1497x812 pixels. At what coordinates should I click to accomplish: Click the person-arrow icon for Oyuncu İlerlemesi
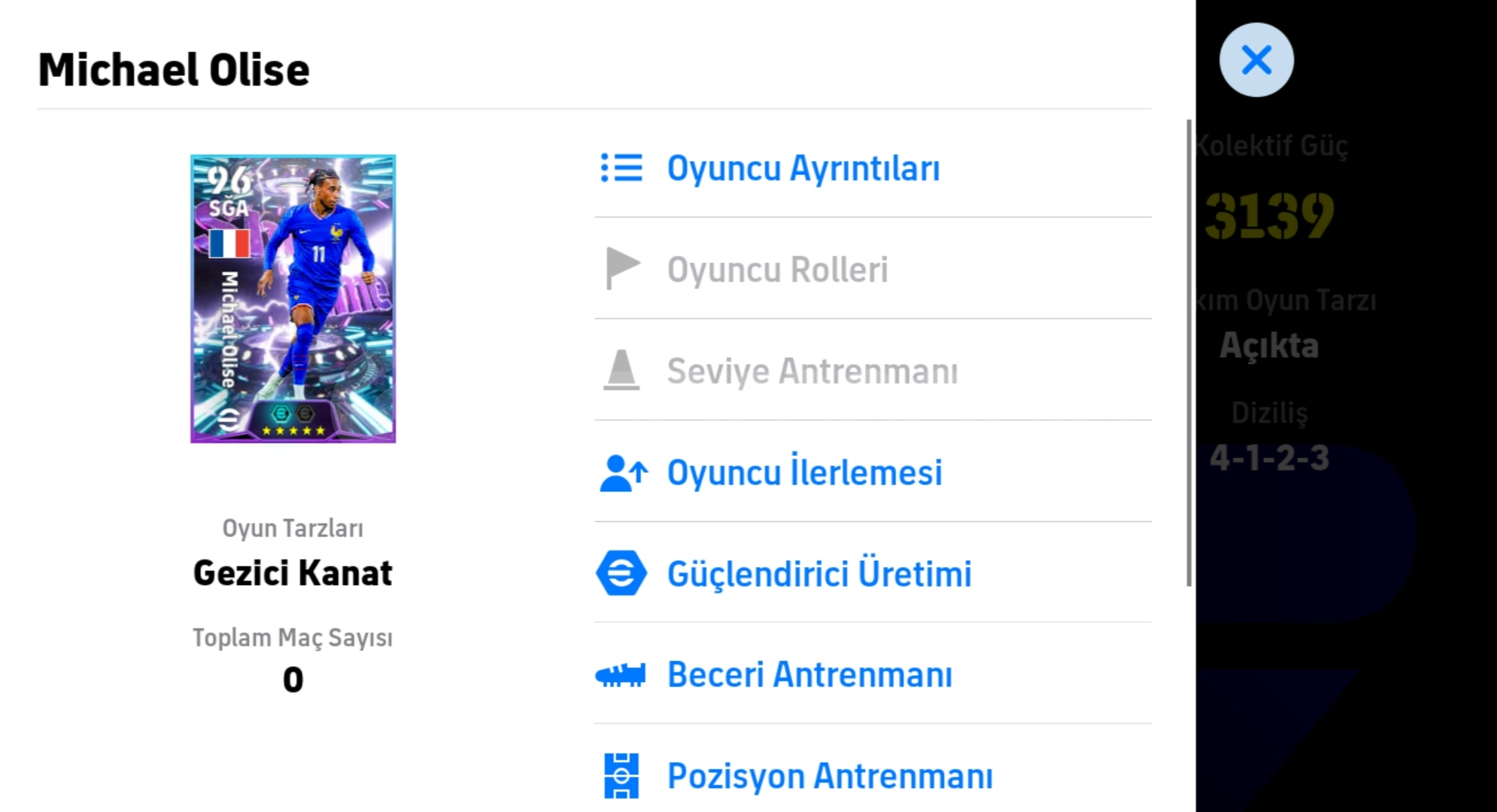tap(623, 473)
